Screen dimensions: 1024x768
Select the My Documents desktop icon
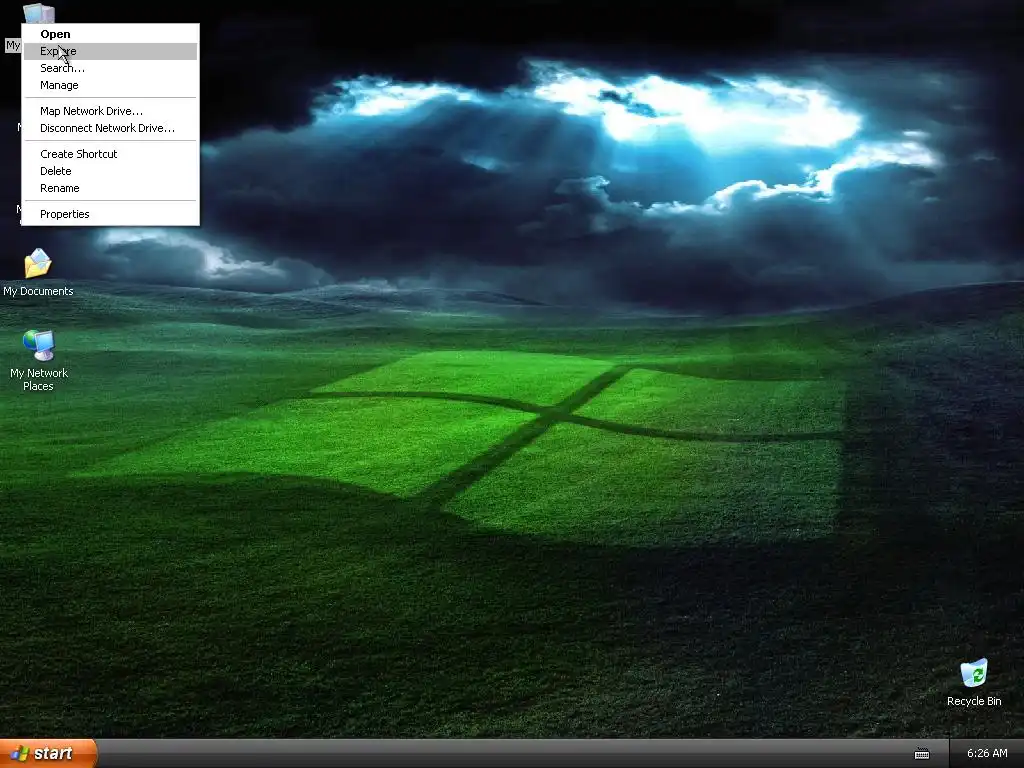point(38,272)
